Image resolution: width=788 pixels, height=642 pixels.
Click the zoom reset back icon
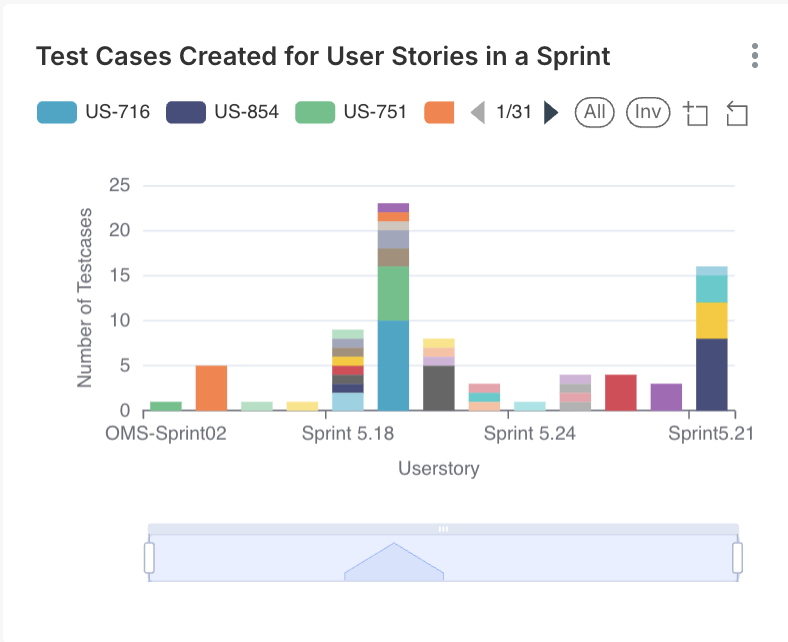pos(737,113)
